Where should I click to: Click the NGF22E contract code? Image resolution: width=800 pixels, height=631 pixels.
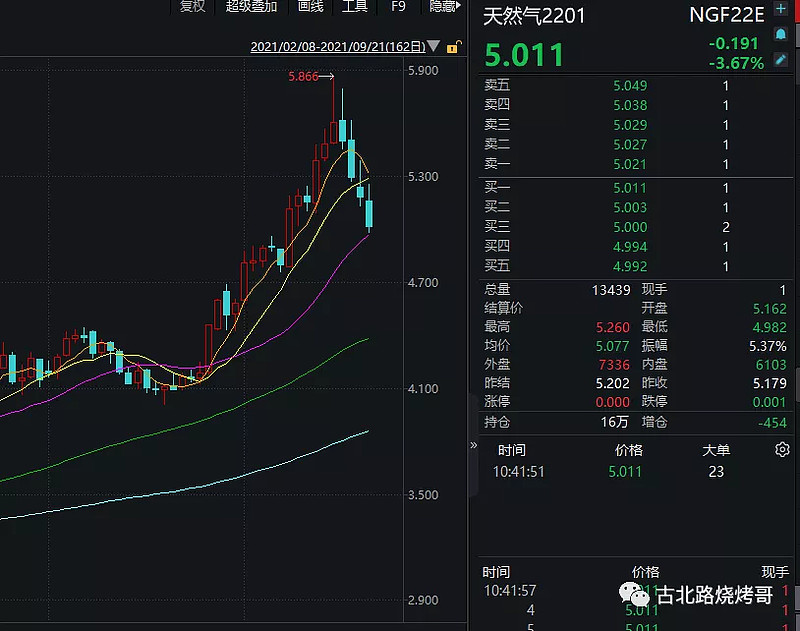[727, 15]
